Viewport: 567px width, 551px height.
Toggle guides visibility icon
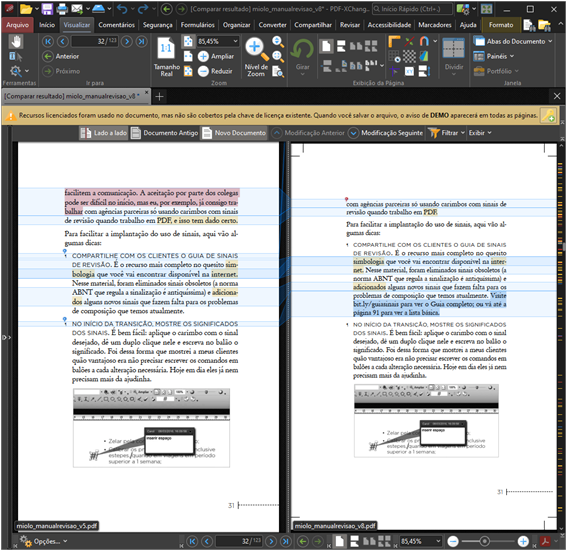(409, 42)
